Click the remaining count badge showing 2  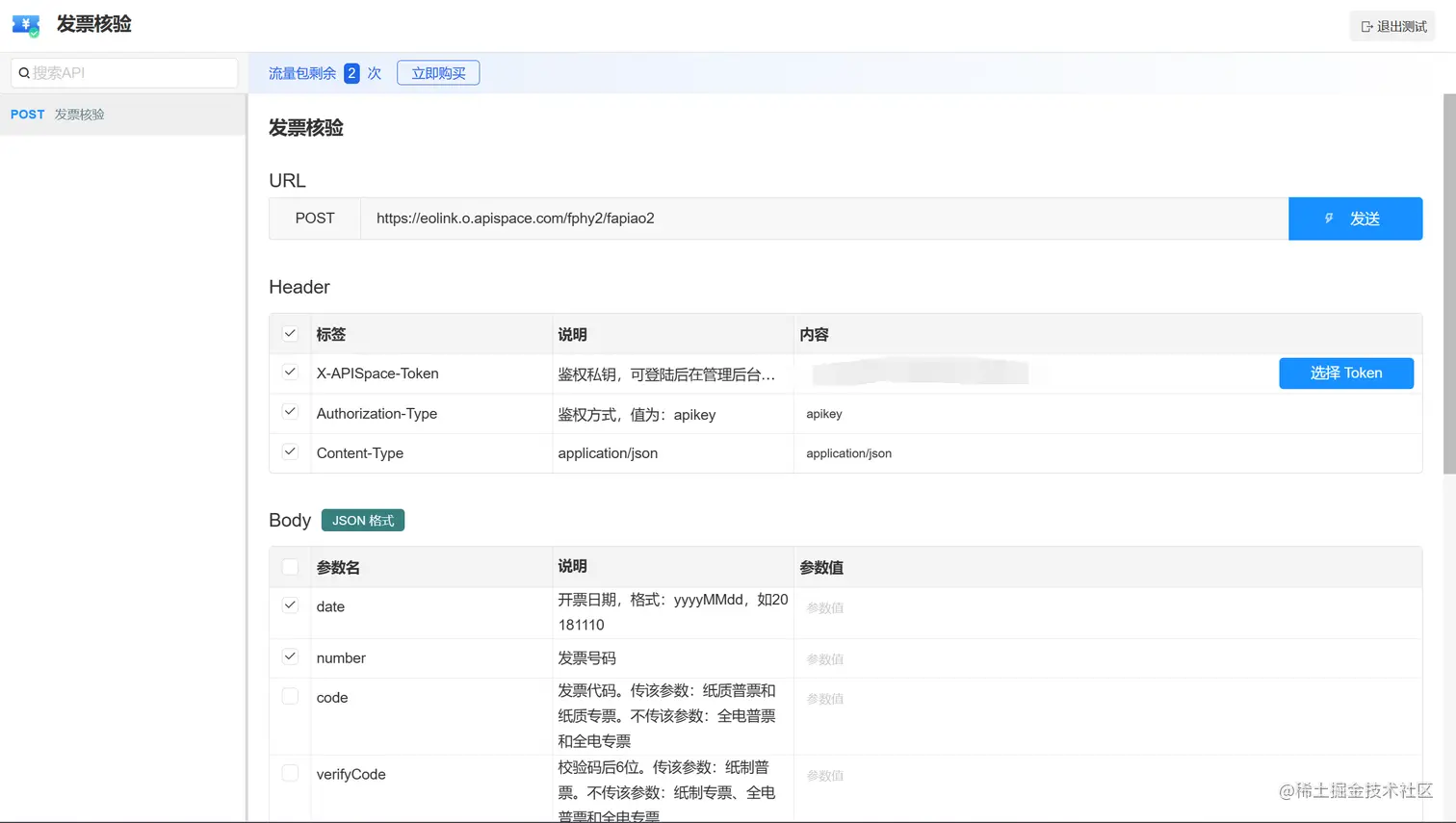(351, 73)
